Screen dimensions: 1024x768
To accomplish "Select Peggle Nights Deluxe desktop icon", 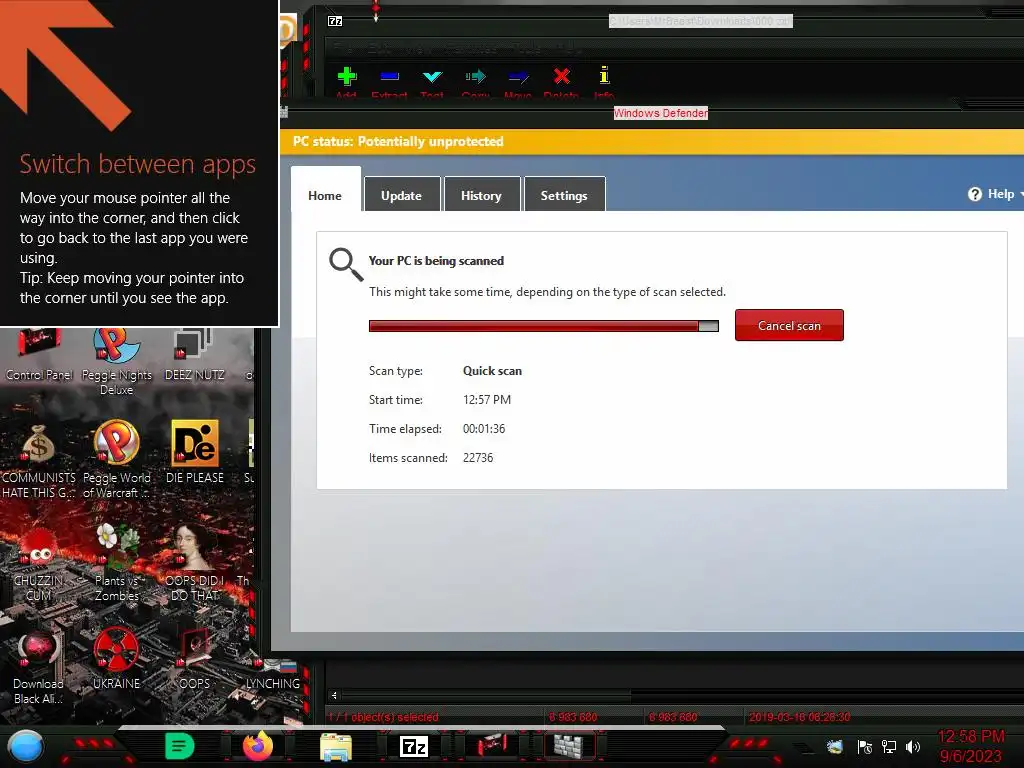I will 116,360.
